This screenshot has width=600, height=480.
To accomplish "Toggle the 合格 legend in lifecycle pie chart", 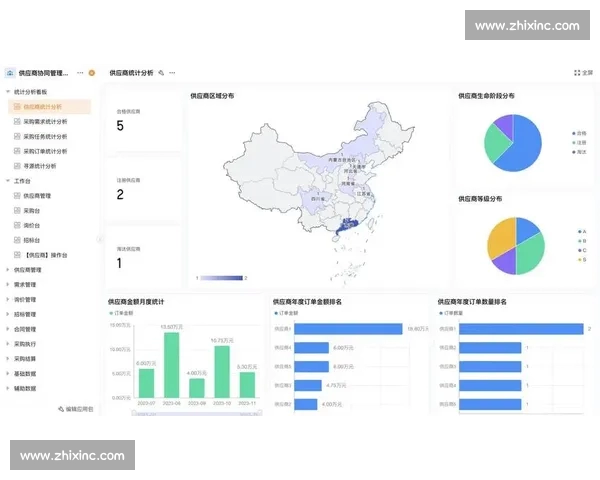I will (x=579, y=133).
